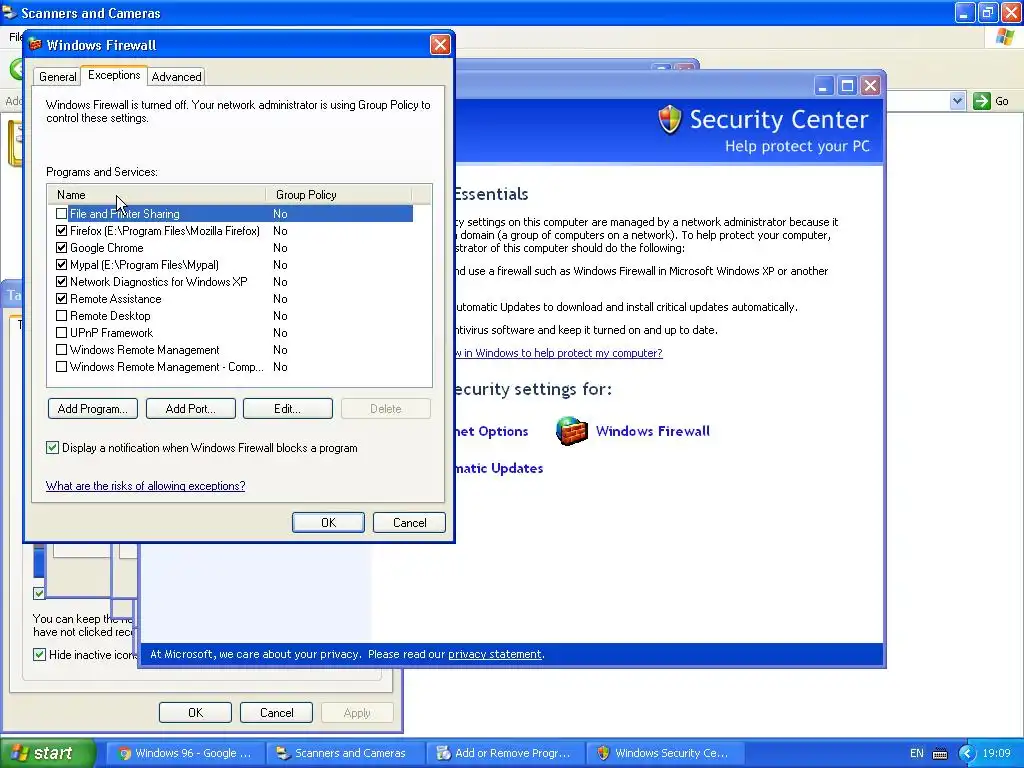Open the Advanced tab
This screenshot has height=768, width=1024.
click(176, 76)
